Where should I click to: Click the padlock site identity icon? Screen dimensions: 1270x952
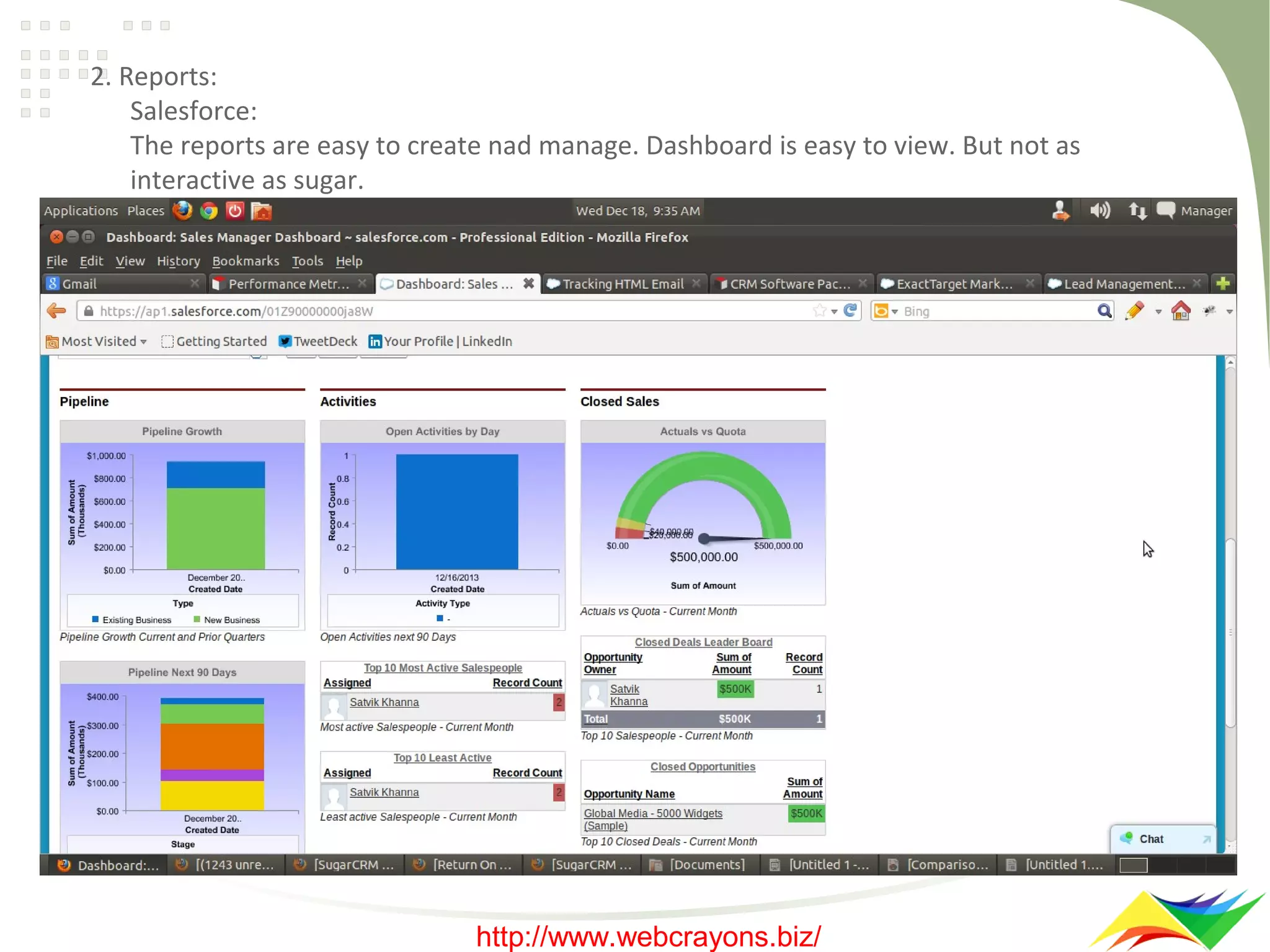pos(89,311)
